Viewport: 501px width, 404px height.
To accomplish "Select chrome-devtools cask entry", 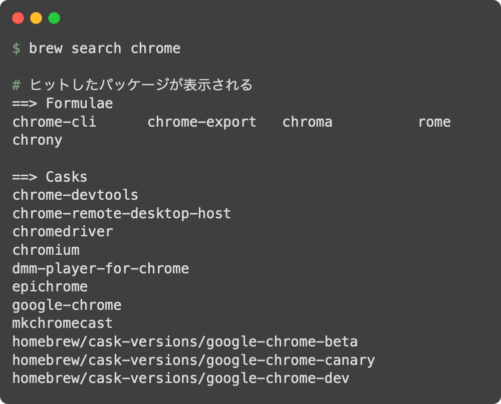I will 75,195.
